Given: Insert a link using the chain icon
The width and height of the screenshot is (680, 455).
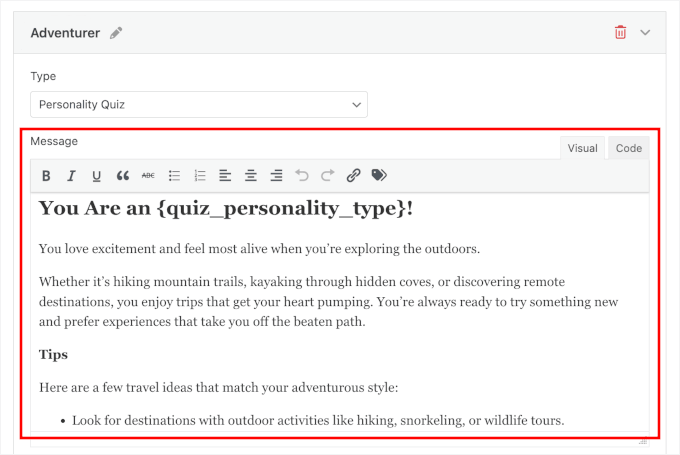Looking at the screenshot, I should click(x=353, y=176).
